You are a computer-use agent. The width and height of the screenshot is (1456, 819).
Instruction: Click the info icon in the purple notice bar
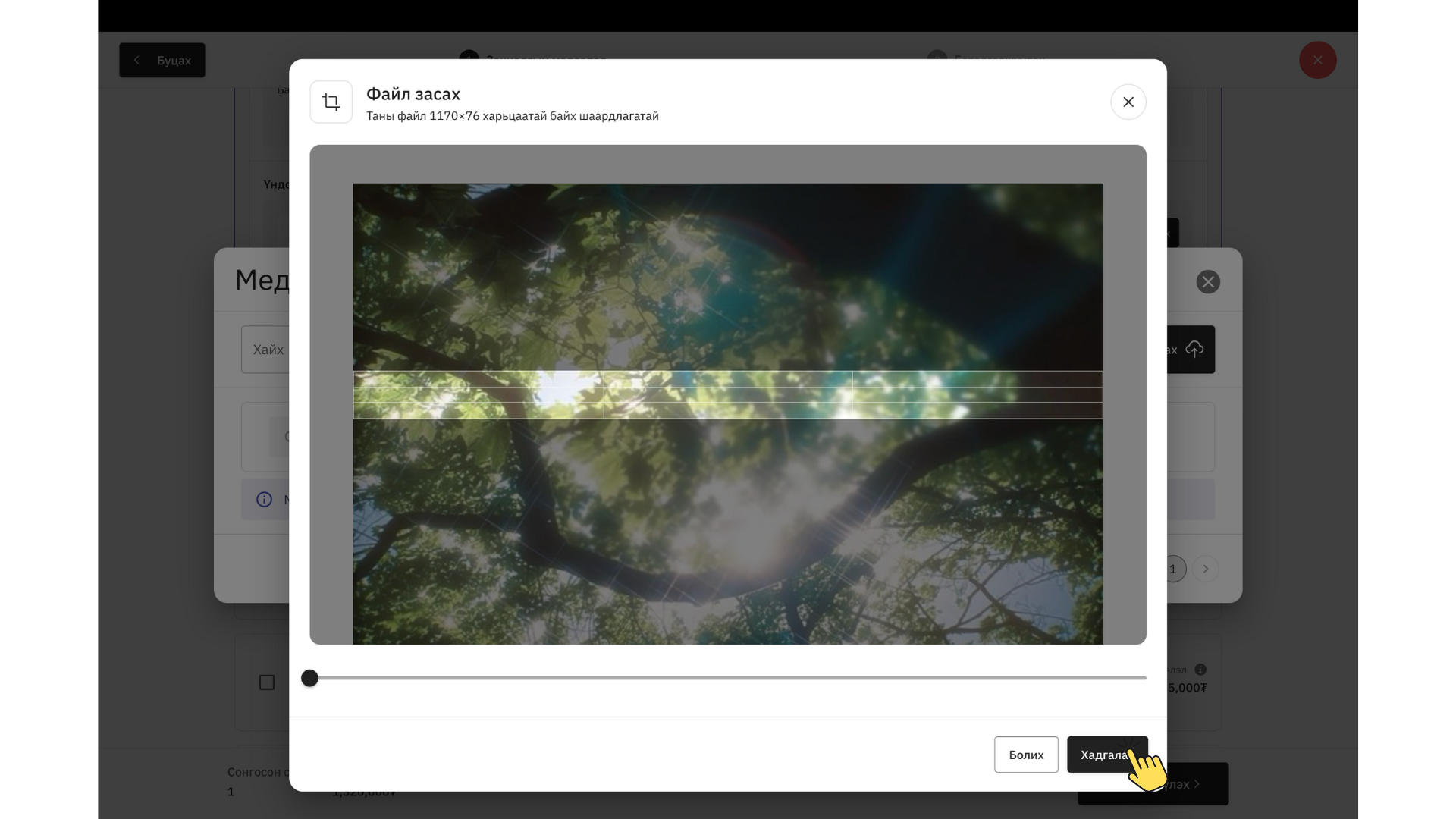[x=264, y=499]
